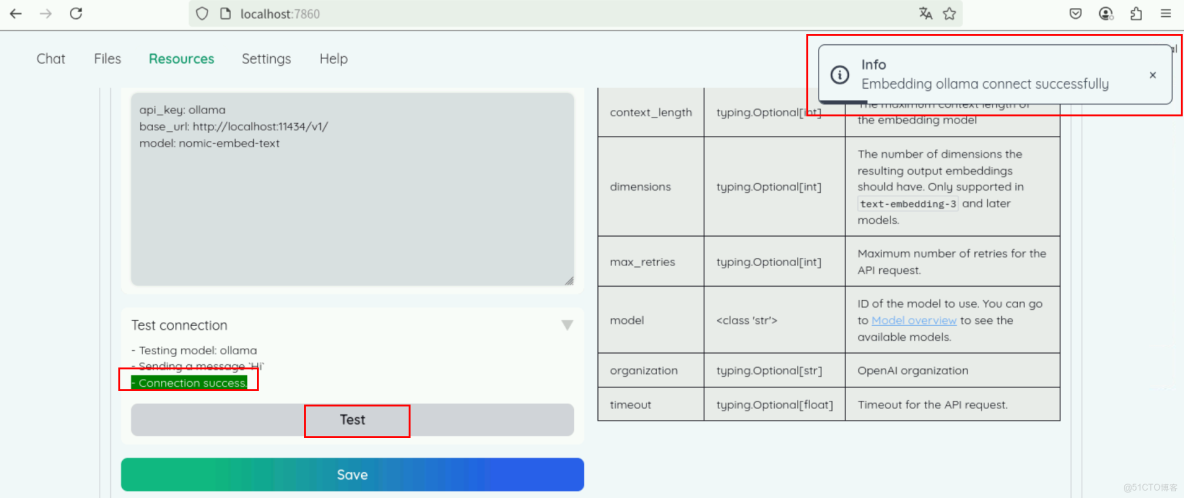Click the 'context_length' table cell

[x=651, y=112]
